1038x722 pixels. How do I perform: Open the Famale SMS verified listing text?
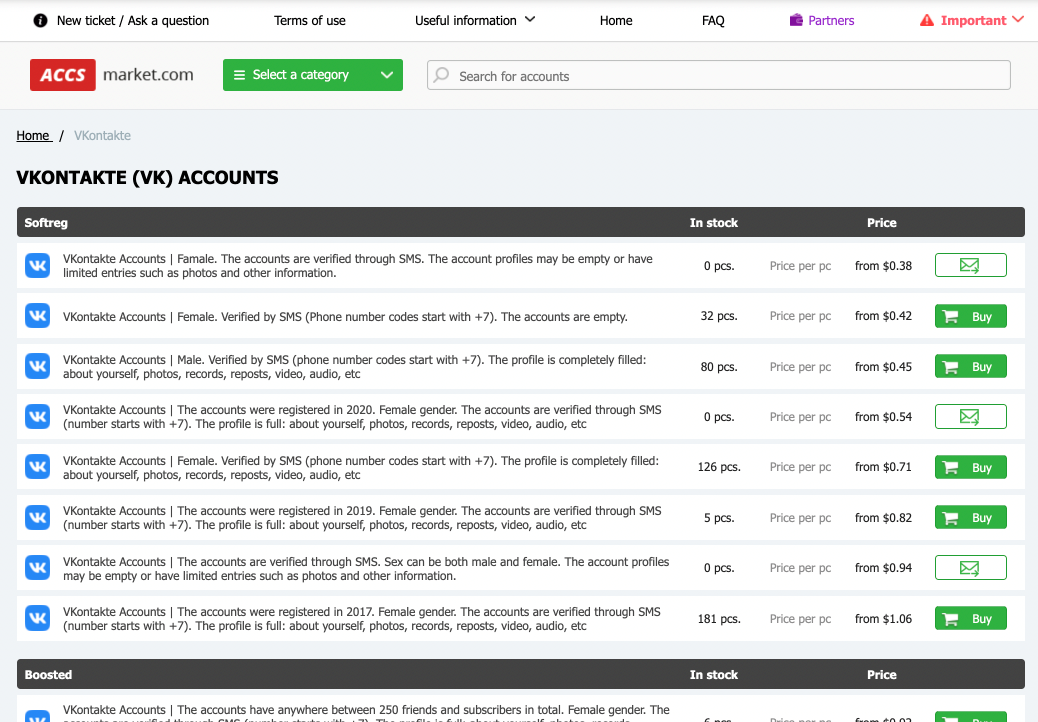pyautogui.click(x=357, y=265)
